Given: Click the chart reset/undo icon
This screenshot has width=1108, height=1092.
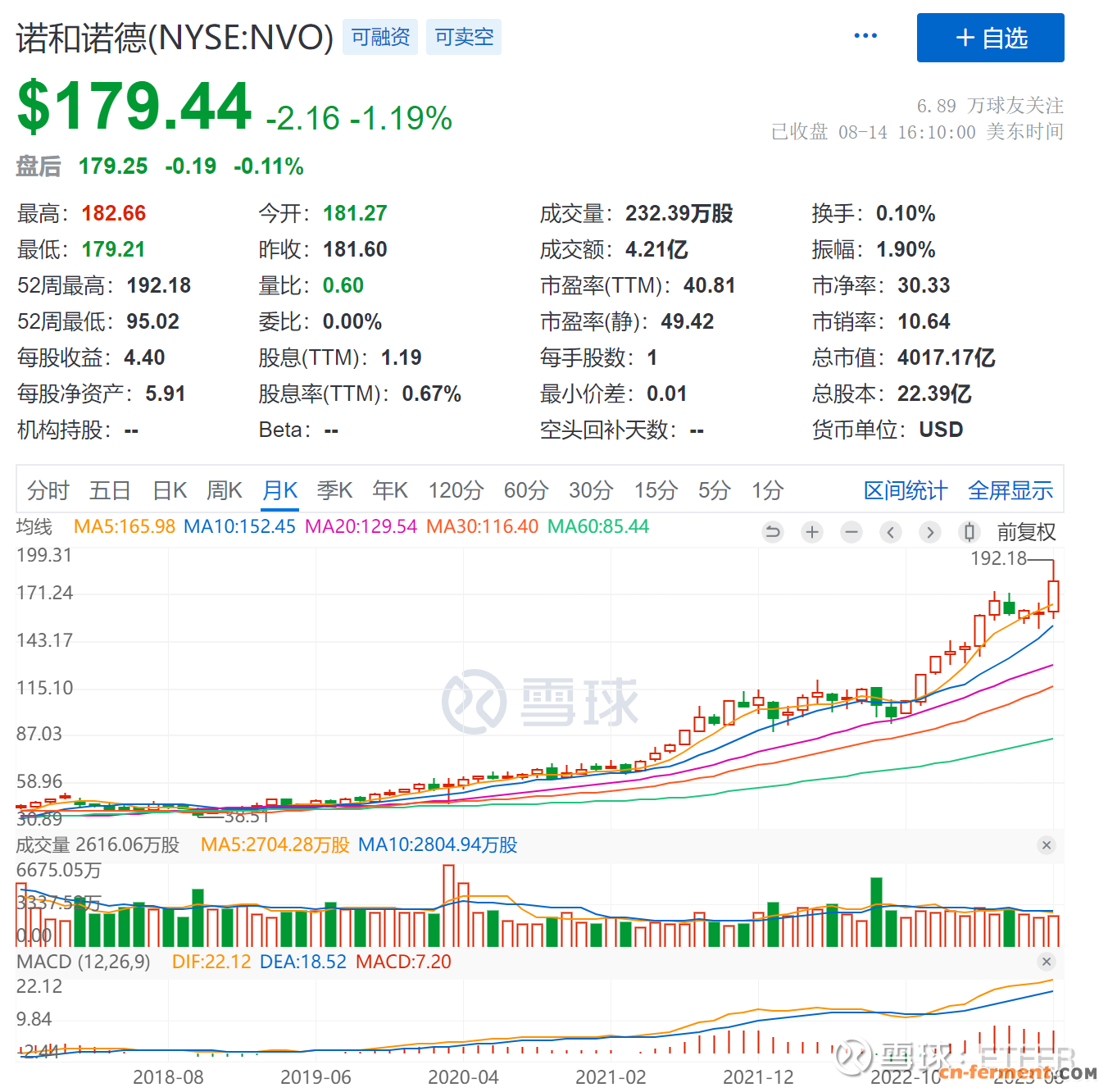Looking at the screenshot, I should click(x=772, y=532).
